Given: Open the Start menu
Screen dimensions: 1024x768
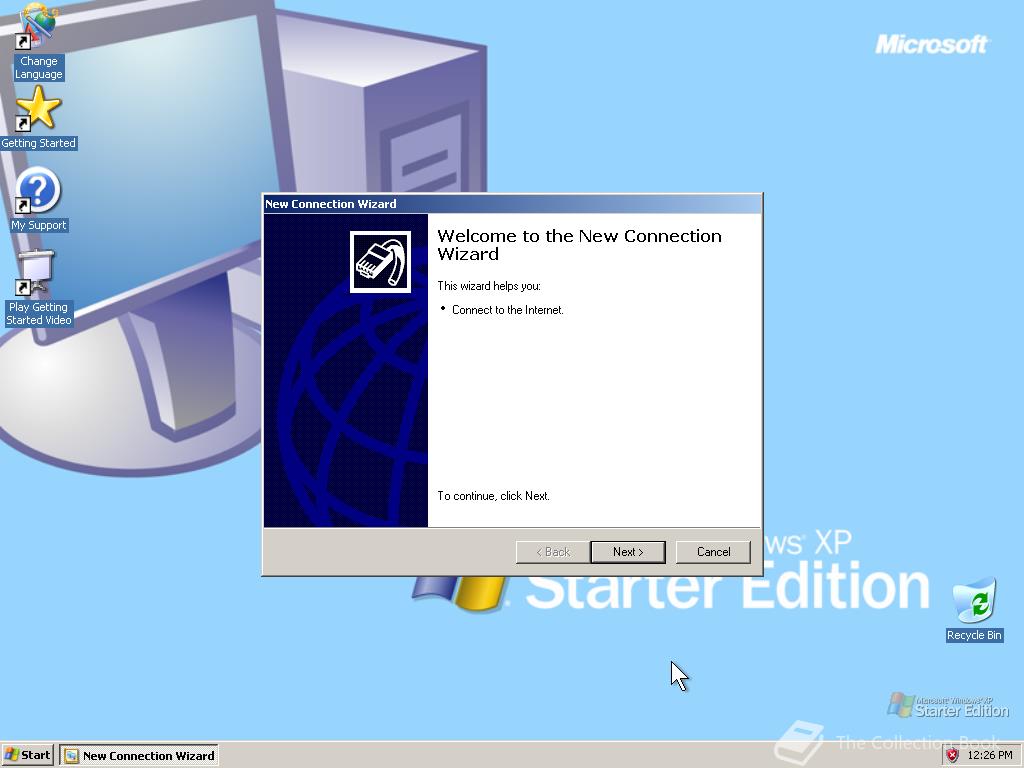Looking at the screenshot, I should [27, 755].
